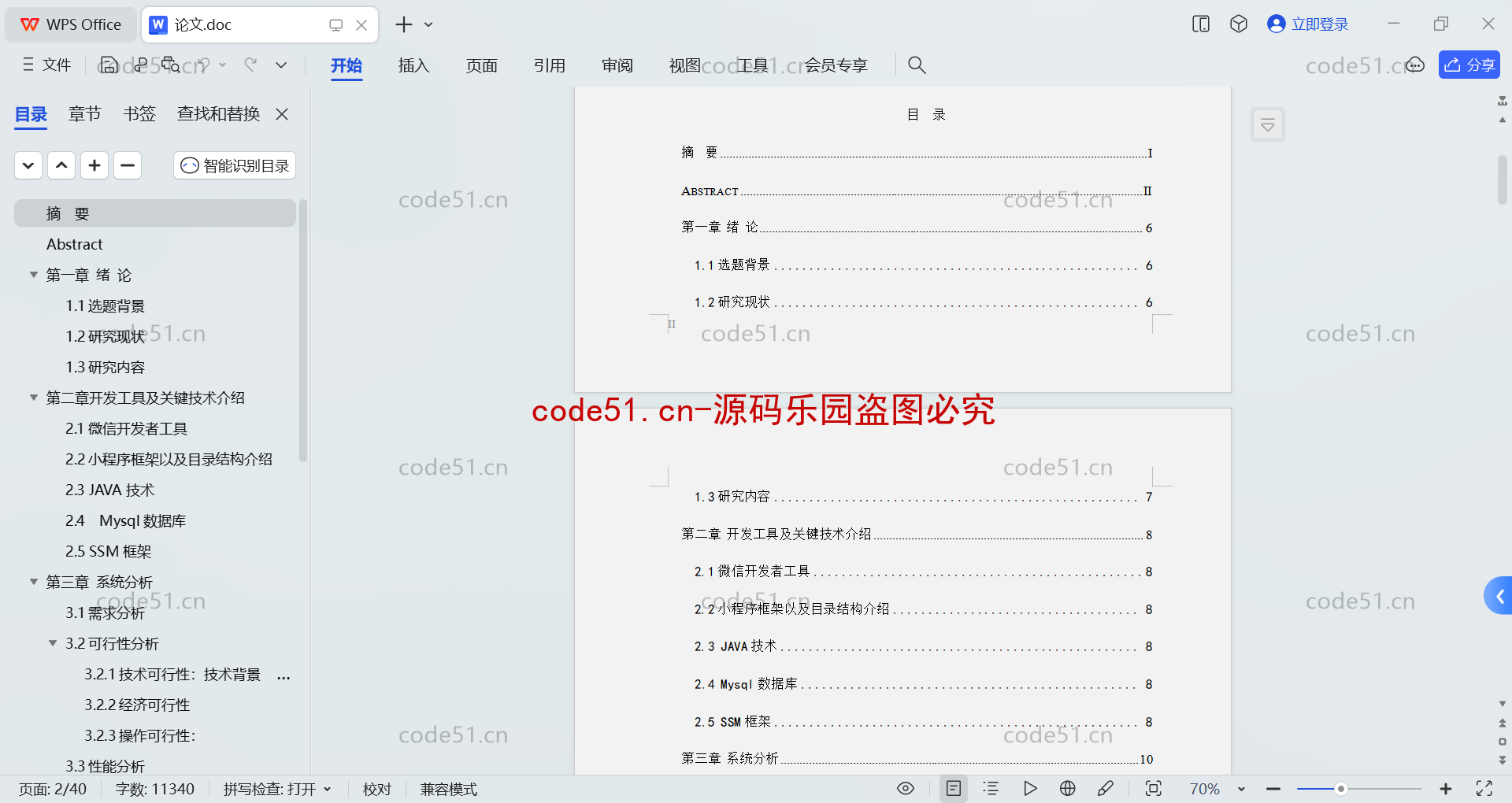Image resolution: width=1512 pixels, height=803 pixels.
Task: Click the move-down heading arrow button
Action: 28,165
